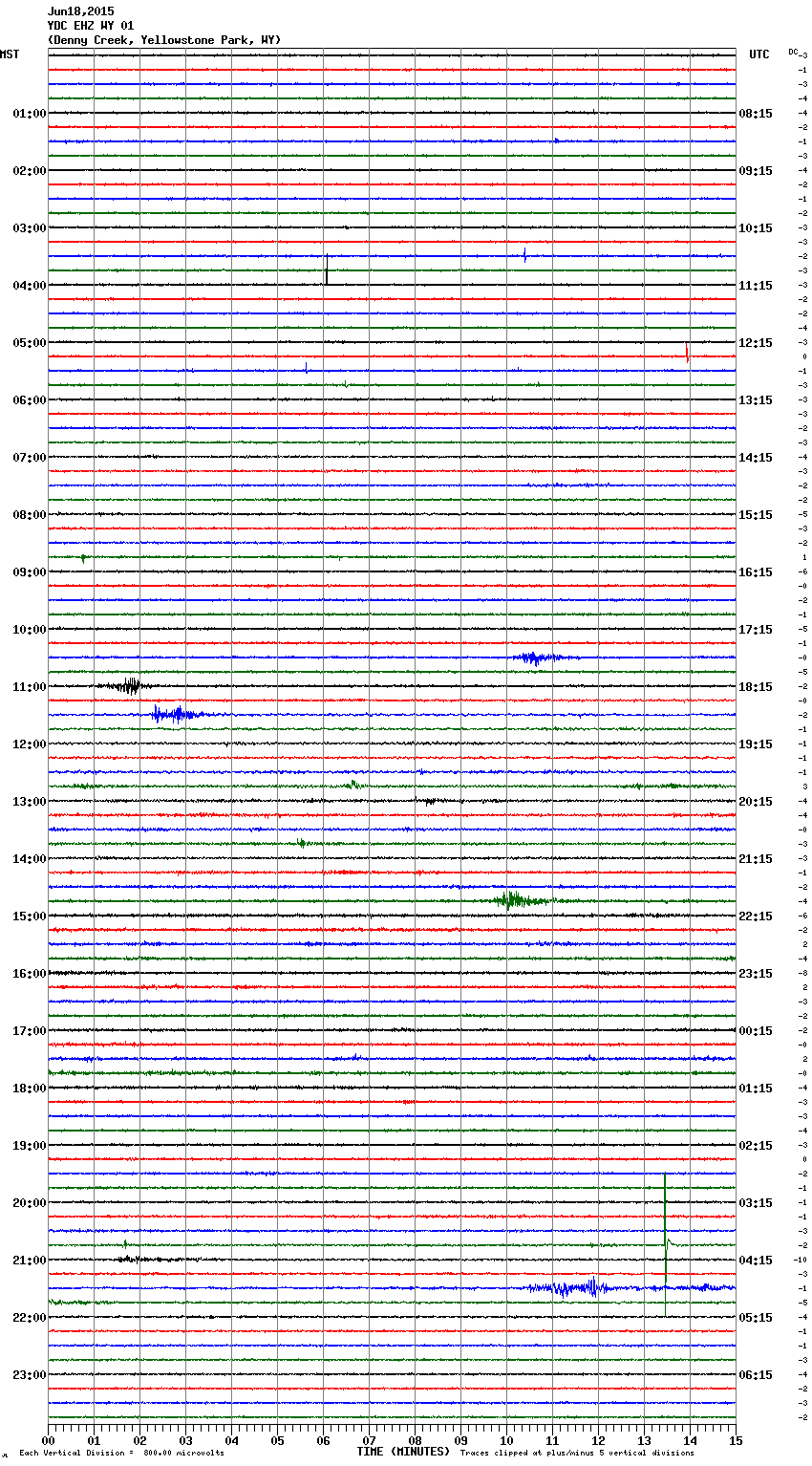
Task: Click the black vertical spike above the 04:00 trace
Action: point(327,269)
